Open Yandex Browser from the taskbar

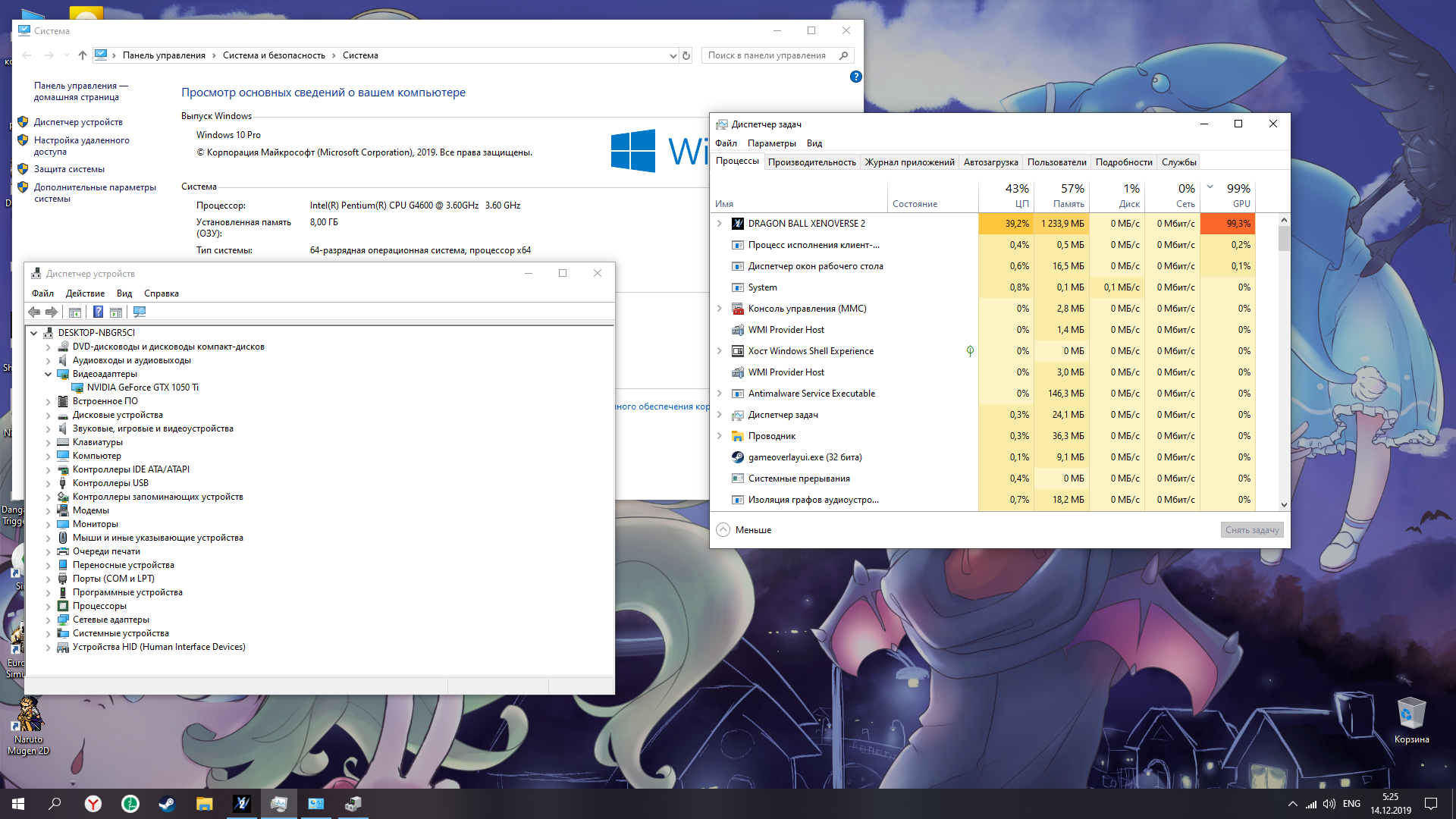coord(93,804)
